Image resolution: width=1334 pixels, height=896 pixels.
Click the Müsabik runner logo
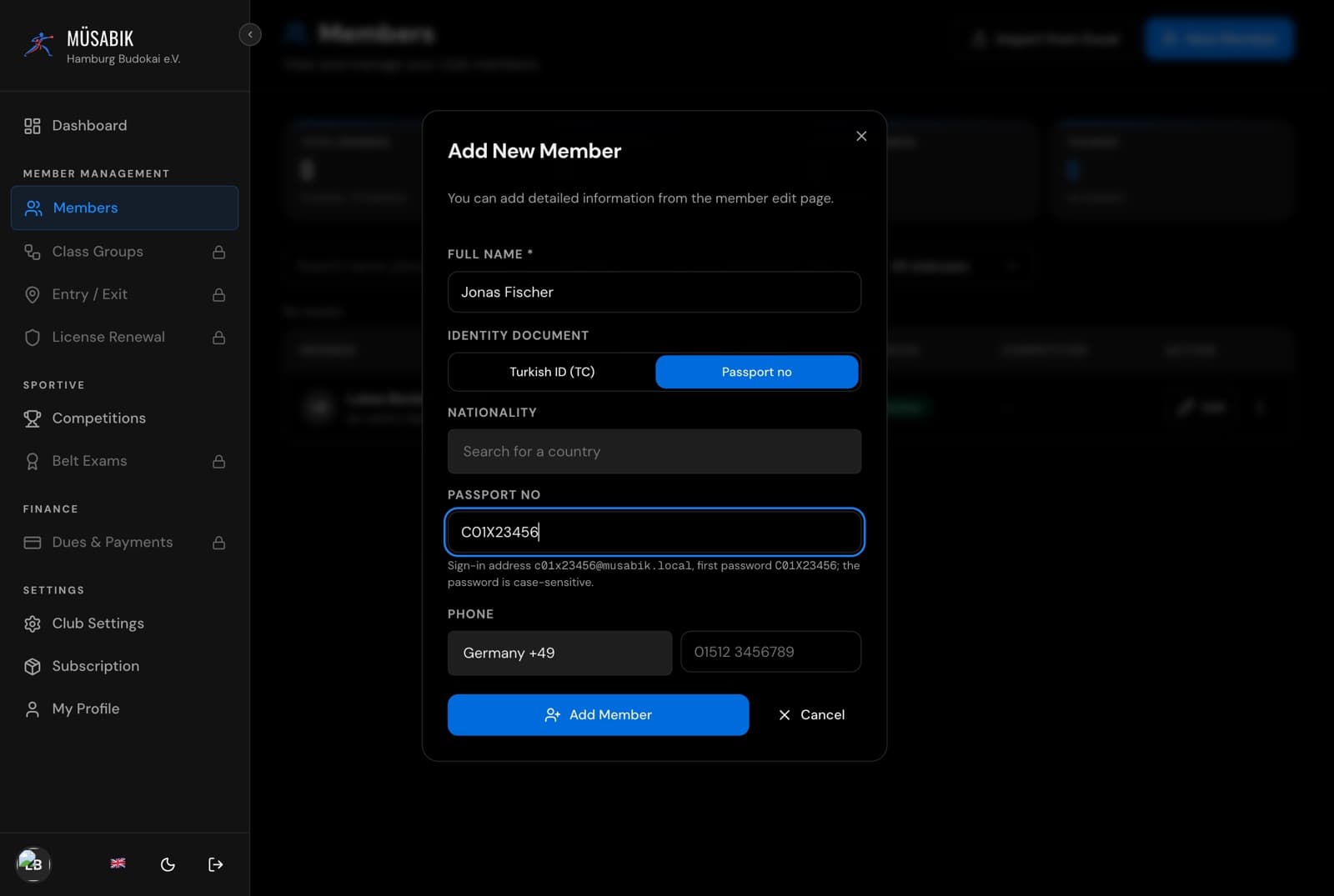click(x=38, y=43)
